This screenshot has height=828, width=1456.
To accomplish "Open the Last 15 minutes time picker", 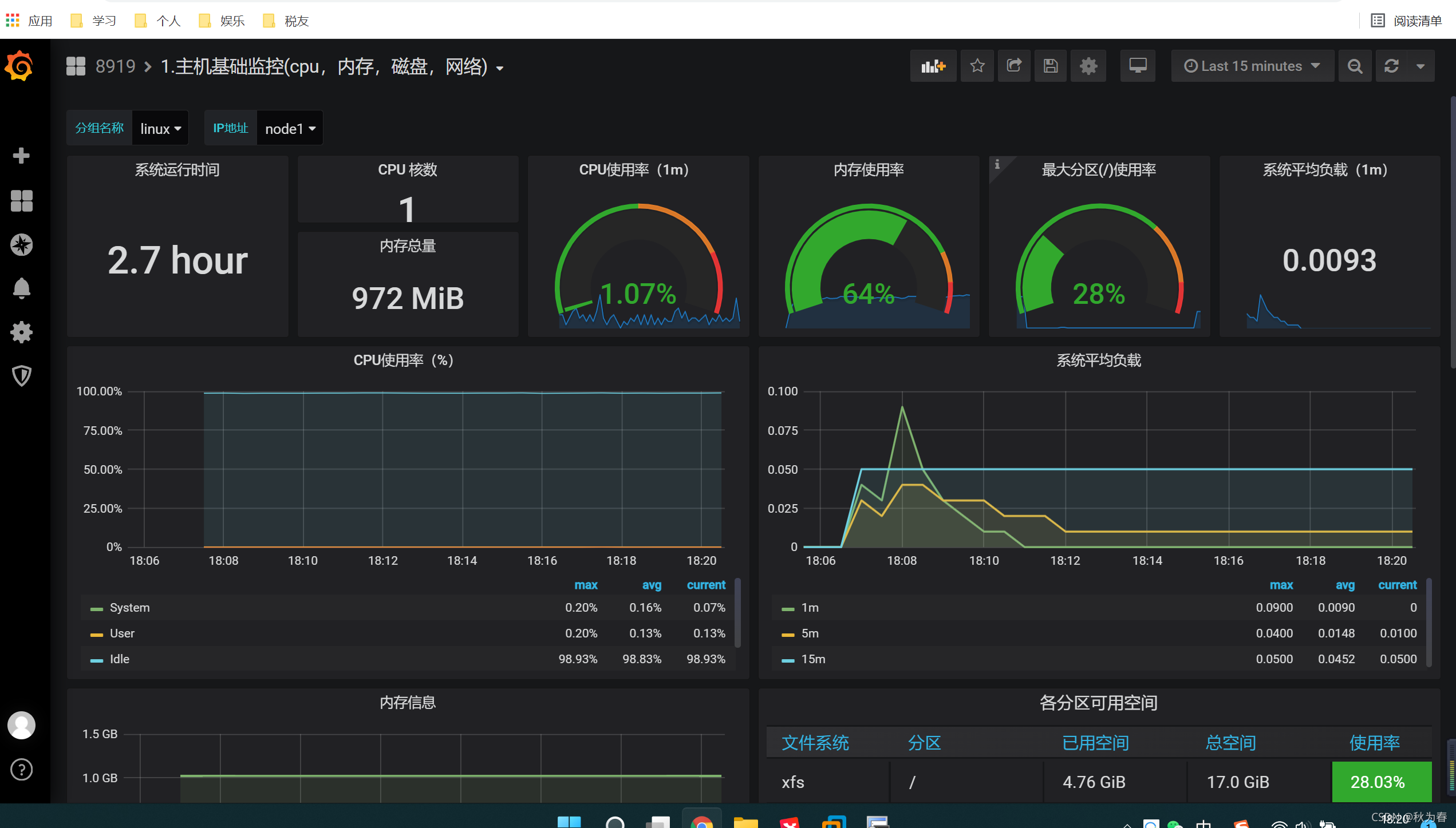I will coord(1252,66).
